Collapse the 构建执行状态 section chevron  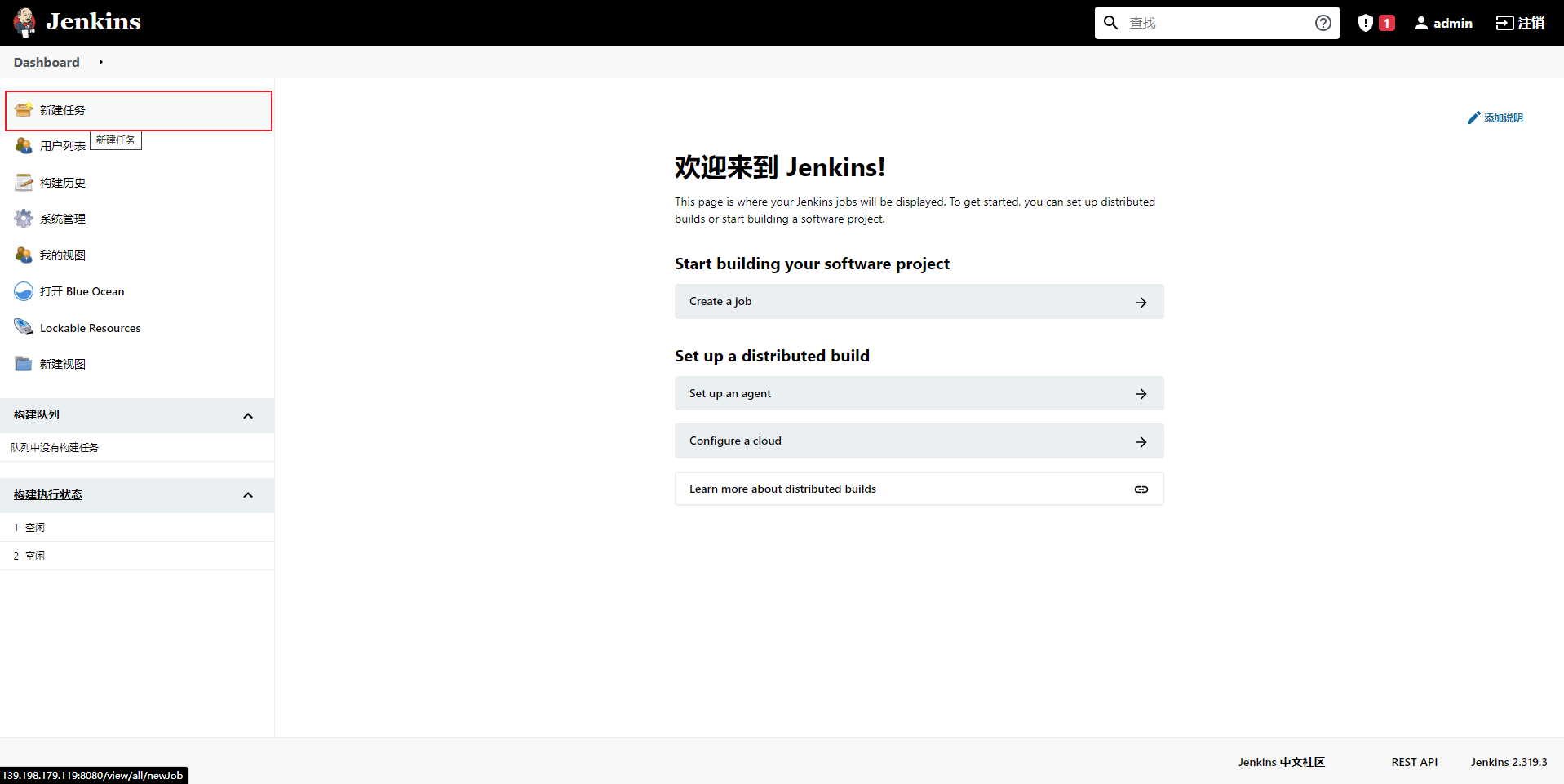[x=248, y=495]
